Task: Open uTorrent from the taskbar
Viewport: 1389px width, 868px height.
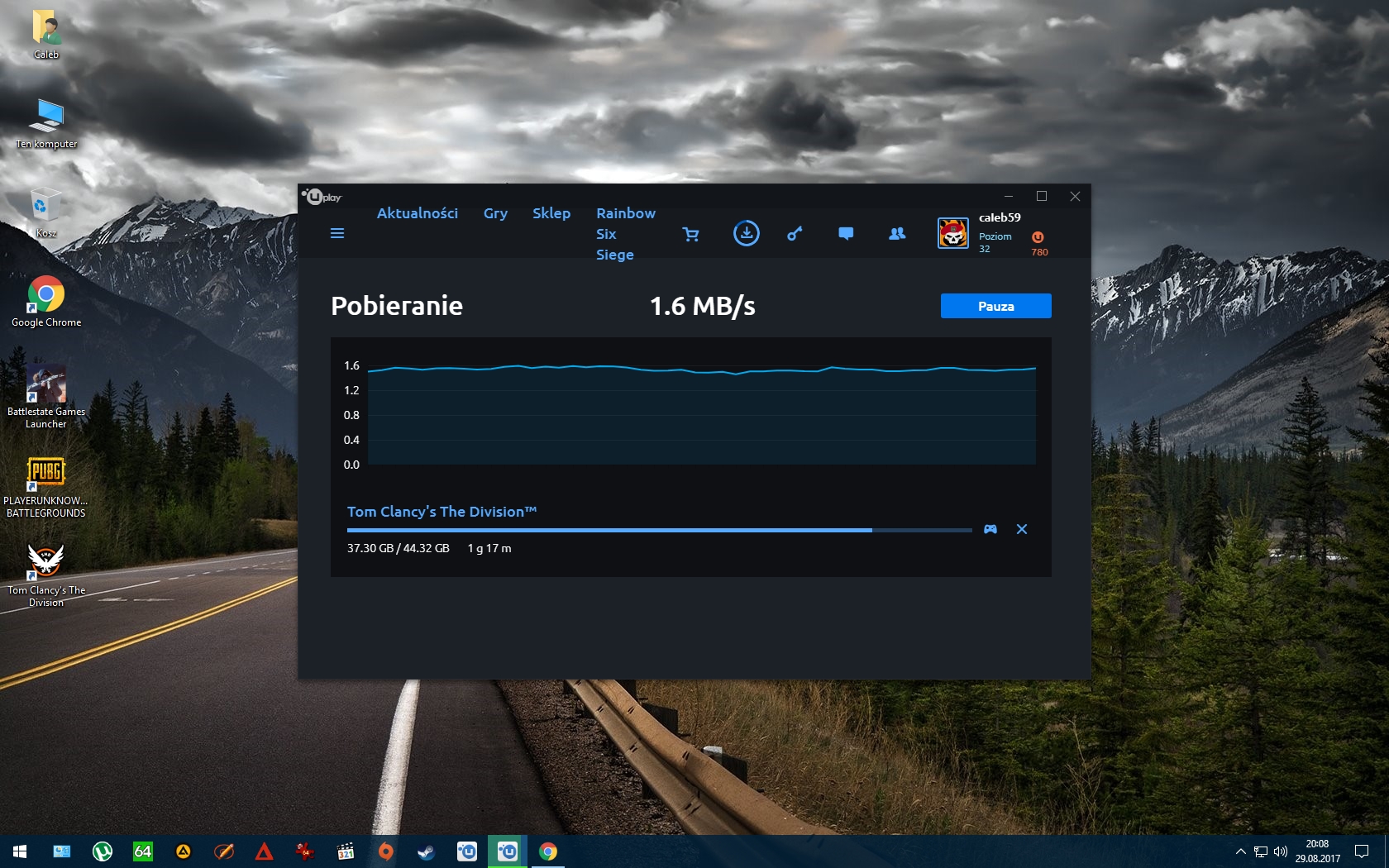Action: 103,851
